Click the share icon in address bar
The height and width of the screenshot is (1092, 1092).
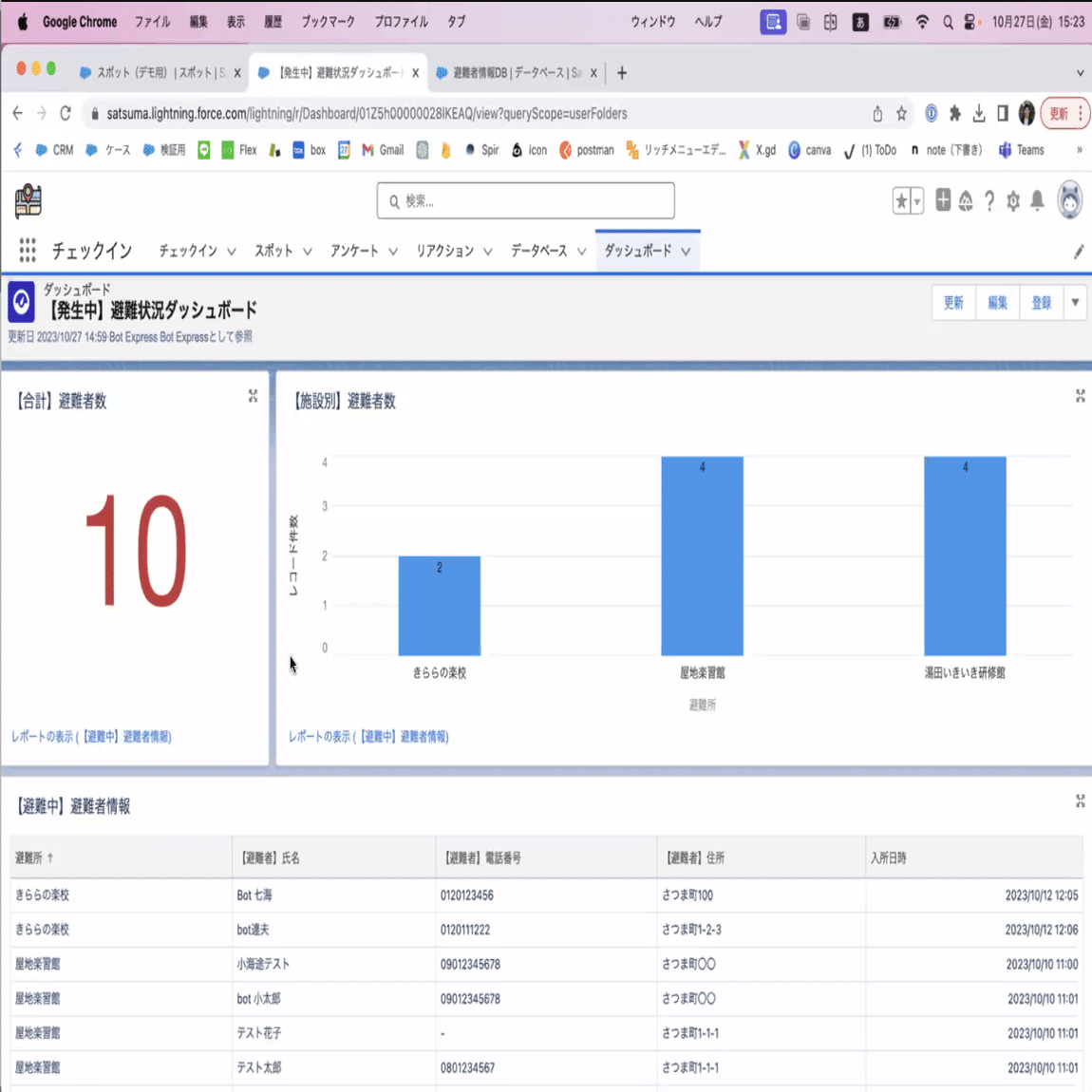pyautogui.click(x=877, y=114)
